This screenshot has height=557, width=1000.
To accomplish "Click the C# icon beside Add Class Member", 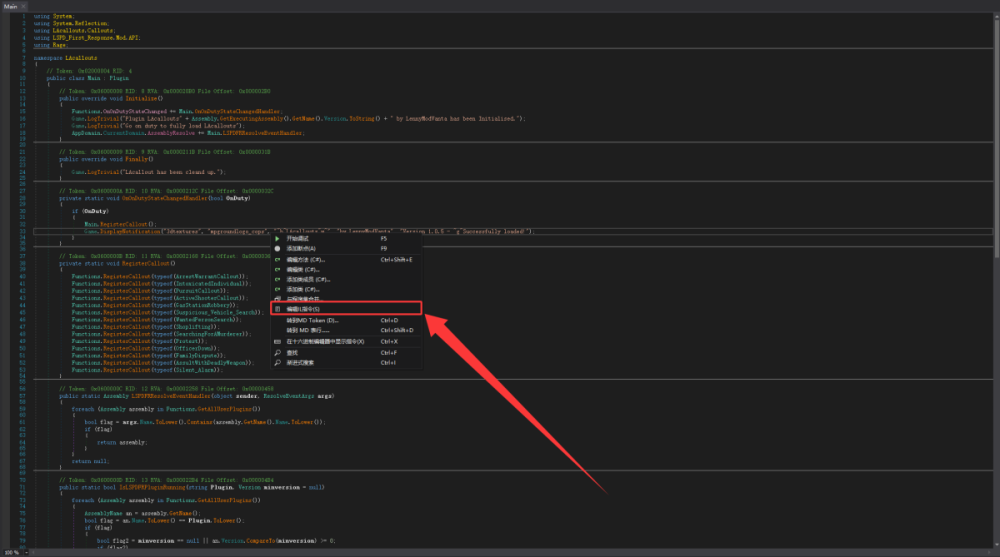I will (x=277, y=279).
